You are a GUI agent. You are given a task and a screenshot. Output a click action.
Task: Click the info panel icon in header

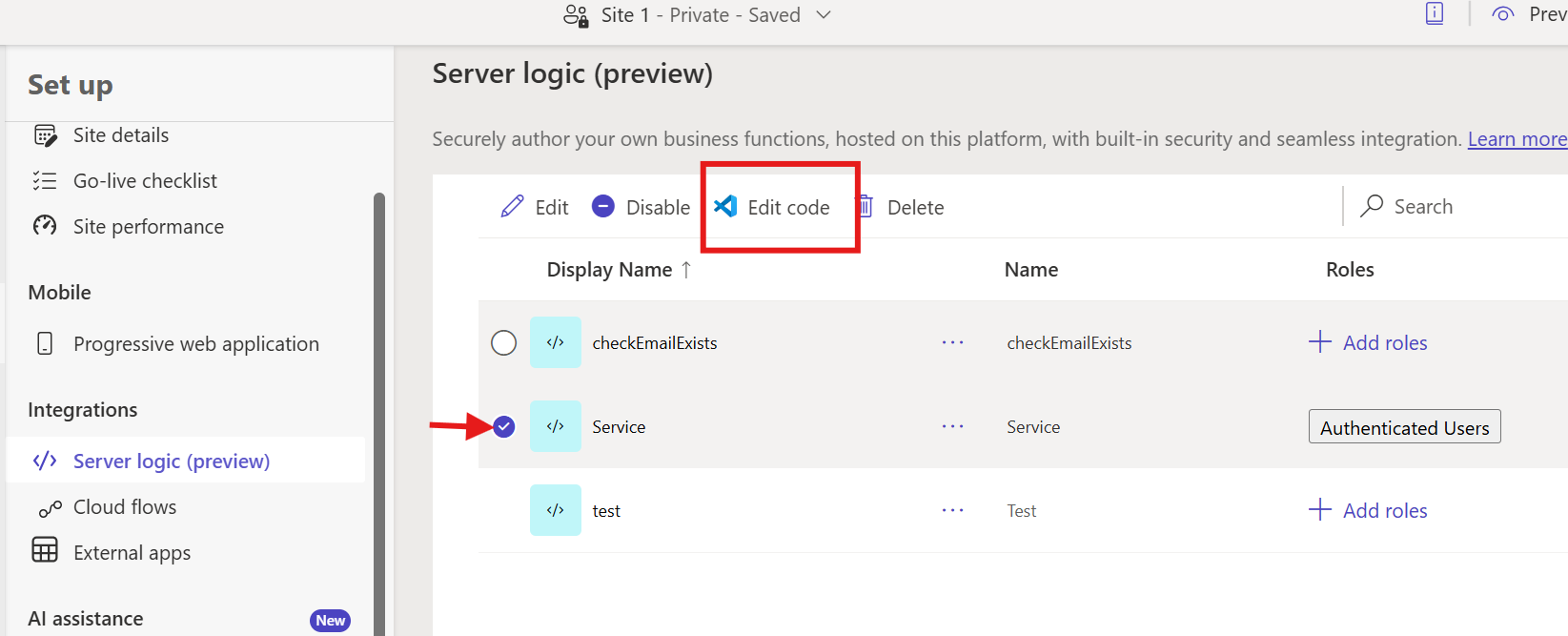1435,13
